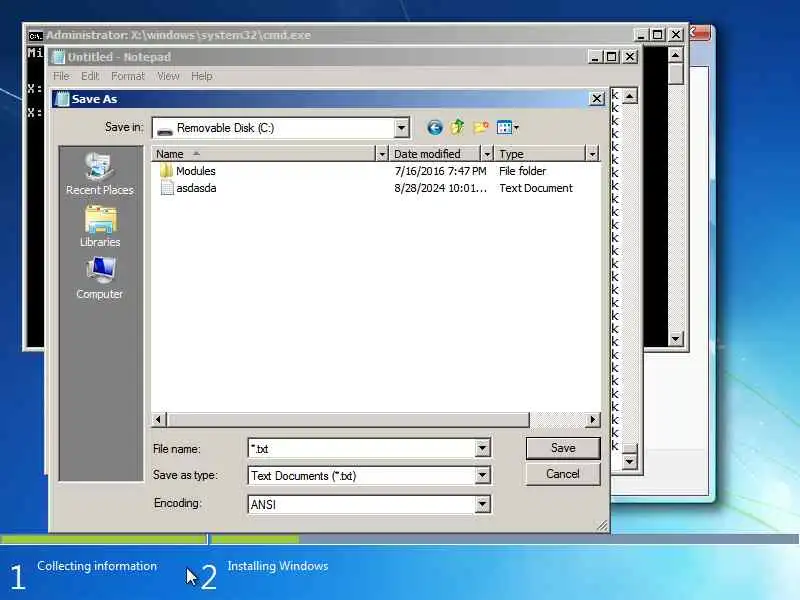Click the 7/16/2016 7:47 PM date cell
800x600 pixels.
(x=440, y=171)
